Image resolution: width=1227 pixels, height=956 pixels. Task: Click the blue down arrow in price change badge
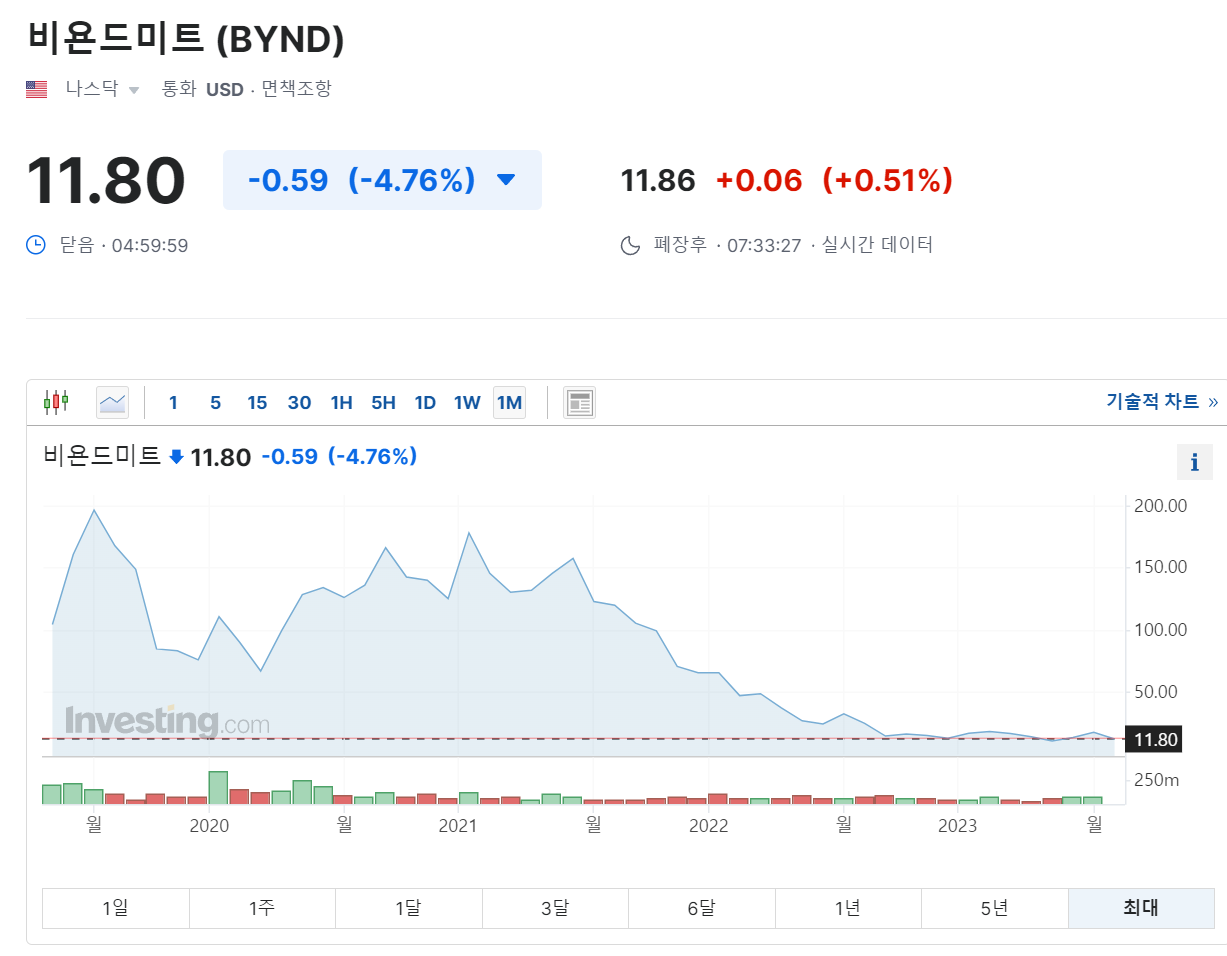(x=505, y=180)
